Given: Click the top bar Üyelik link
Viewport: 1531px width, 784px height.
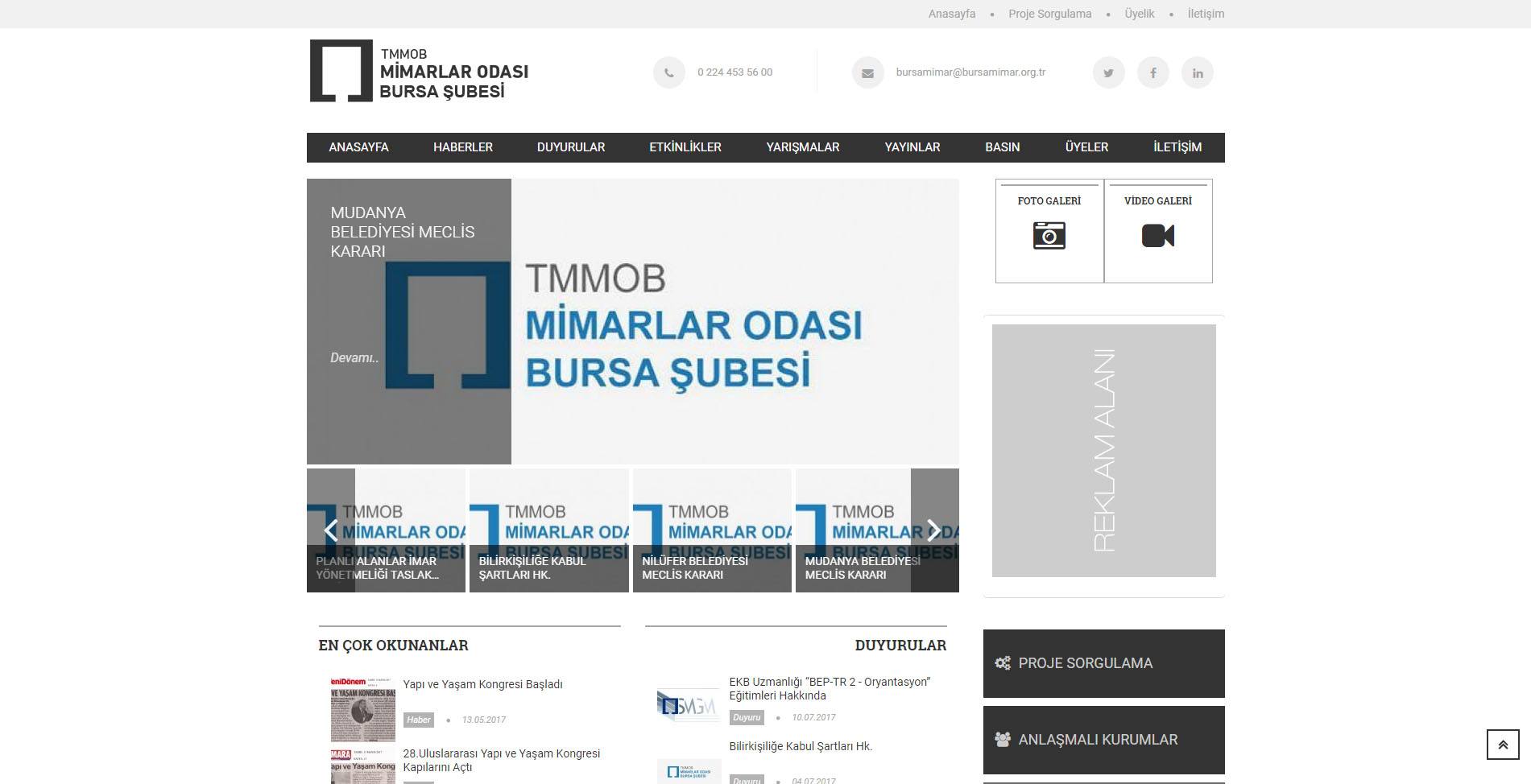Looking at the screenshot, I should (x=1140, y=14).
